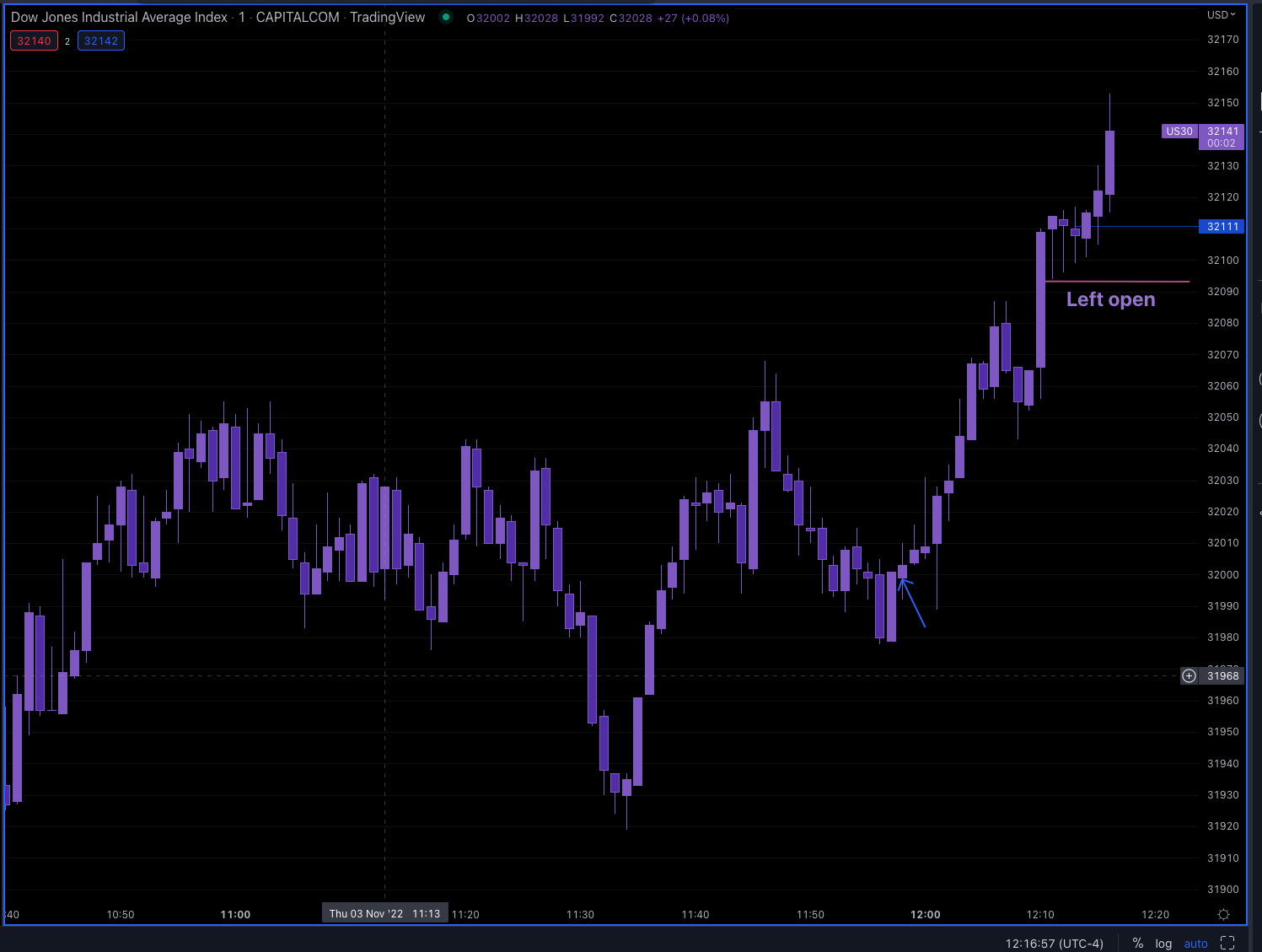Open chart settings via the gear icon
This screenshot has width=1262, height=952.
tap(1223, 914)
